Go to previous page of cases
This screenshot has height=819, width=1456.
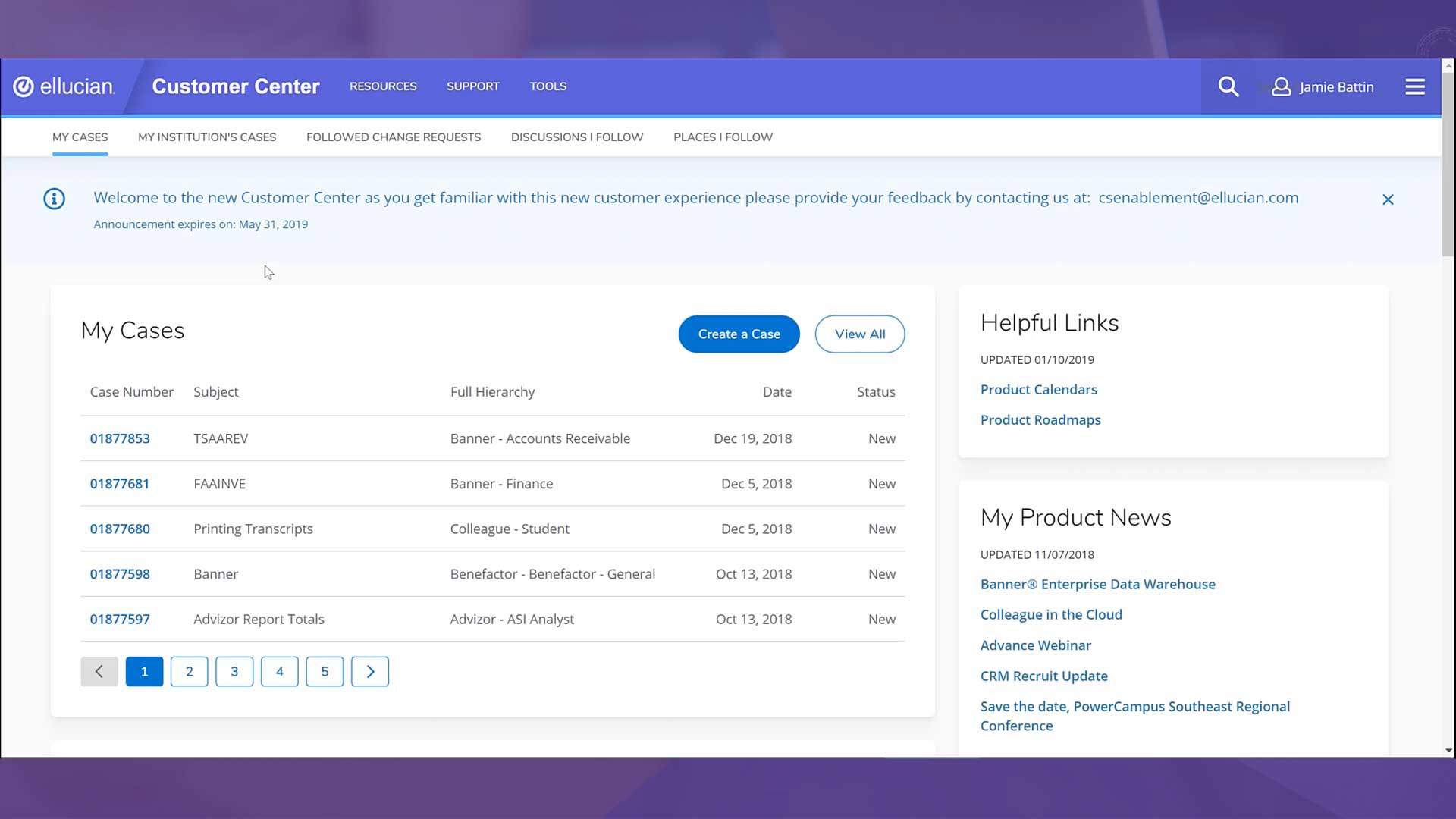pyautogui.click(x=99, y=671)
